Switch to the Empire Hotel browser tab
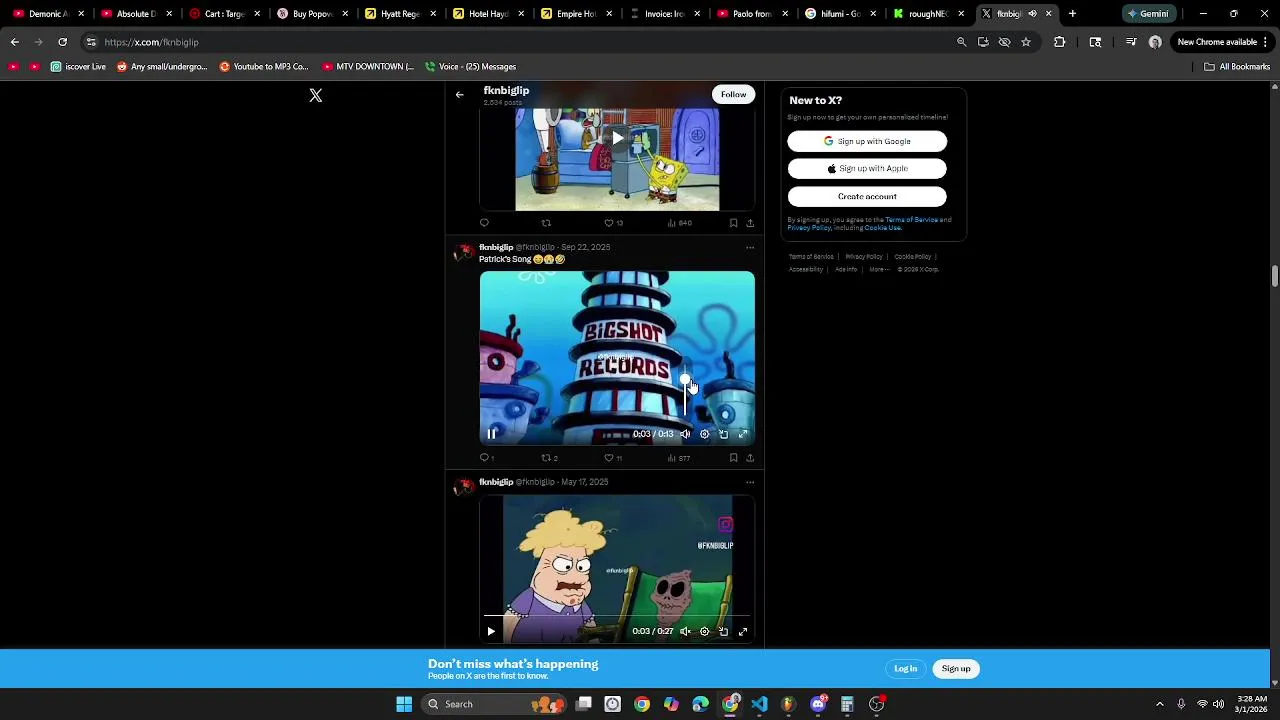Screen dimensions: 1280x720 576,14
